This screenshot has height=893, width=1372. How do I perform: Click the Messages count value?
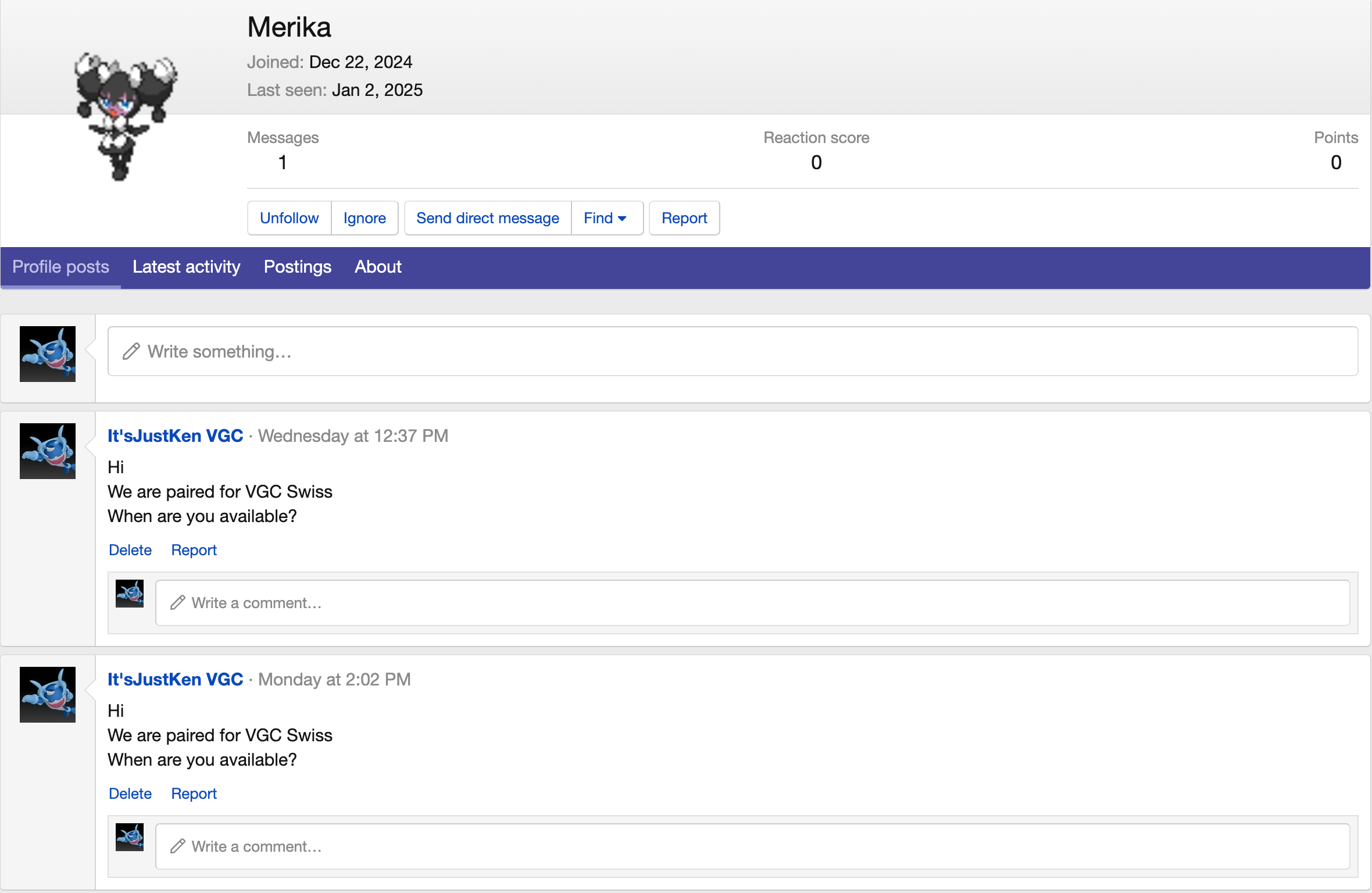(283, 162)
